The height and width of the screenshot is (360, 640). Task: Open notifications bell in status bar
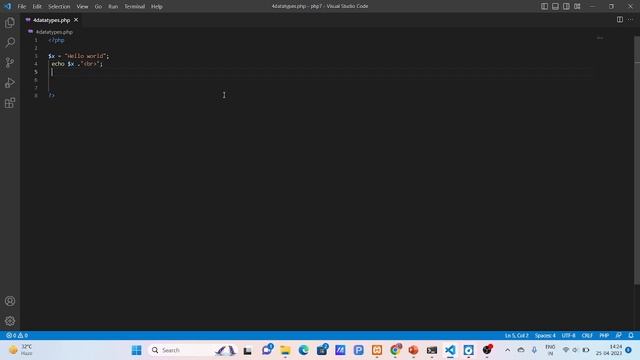click(631, 335)
